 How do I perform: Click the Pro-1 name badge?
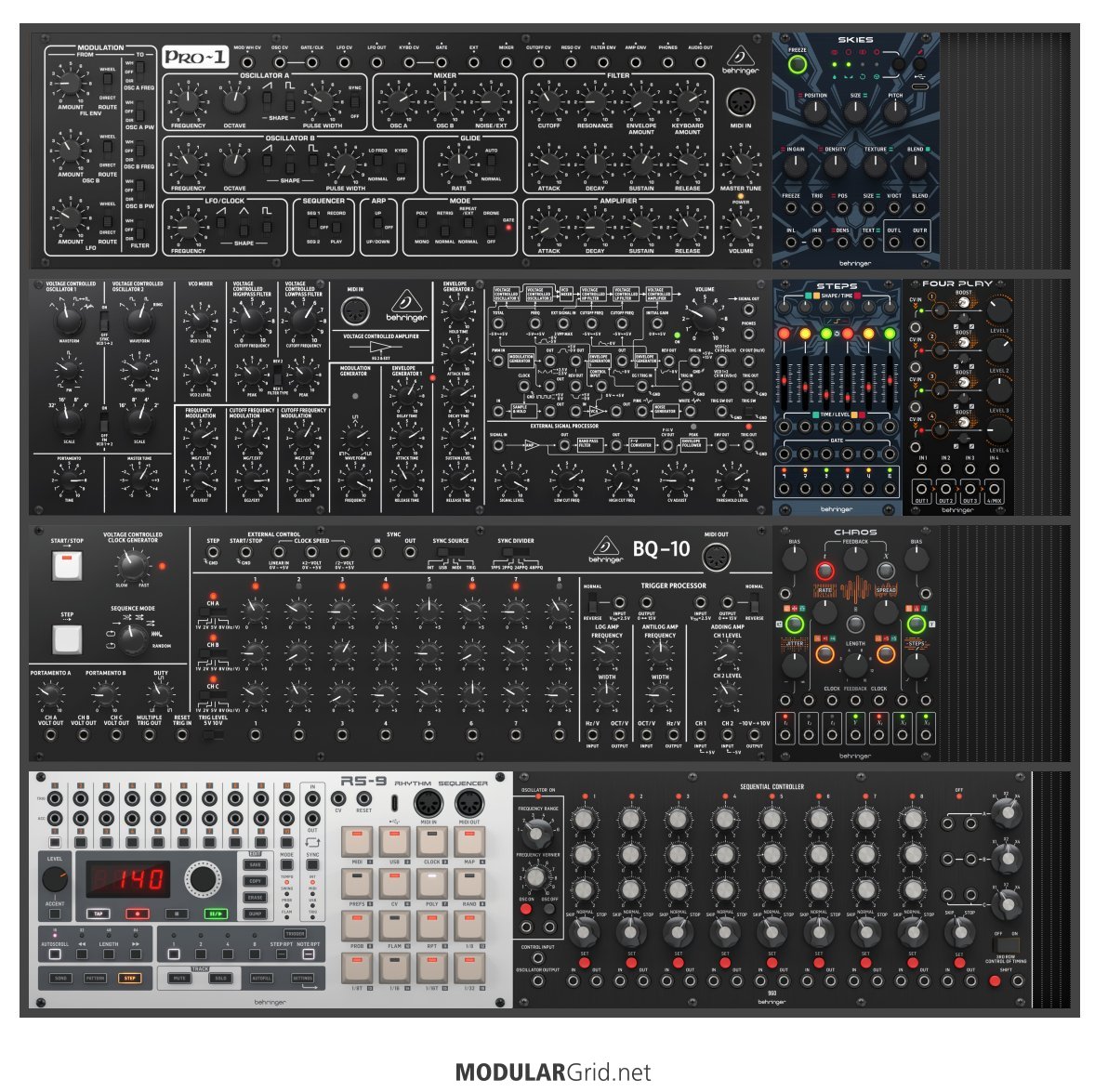pos(195,58)
